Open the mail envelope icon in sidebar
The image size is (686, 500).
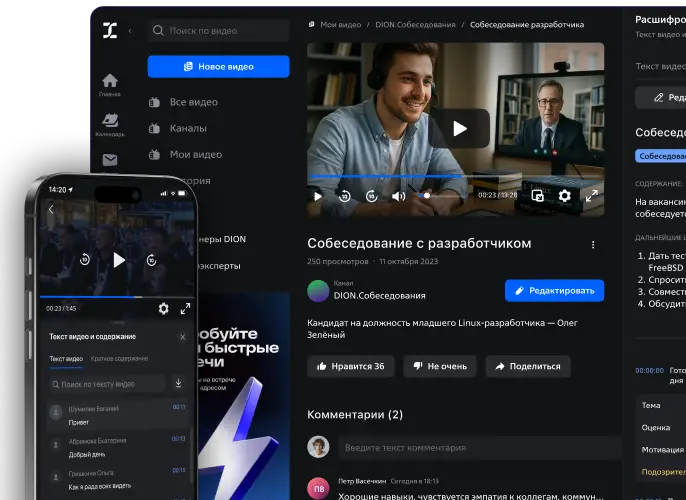click(x=110, y=160)
